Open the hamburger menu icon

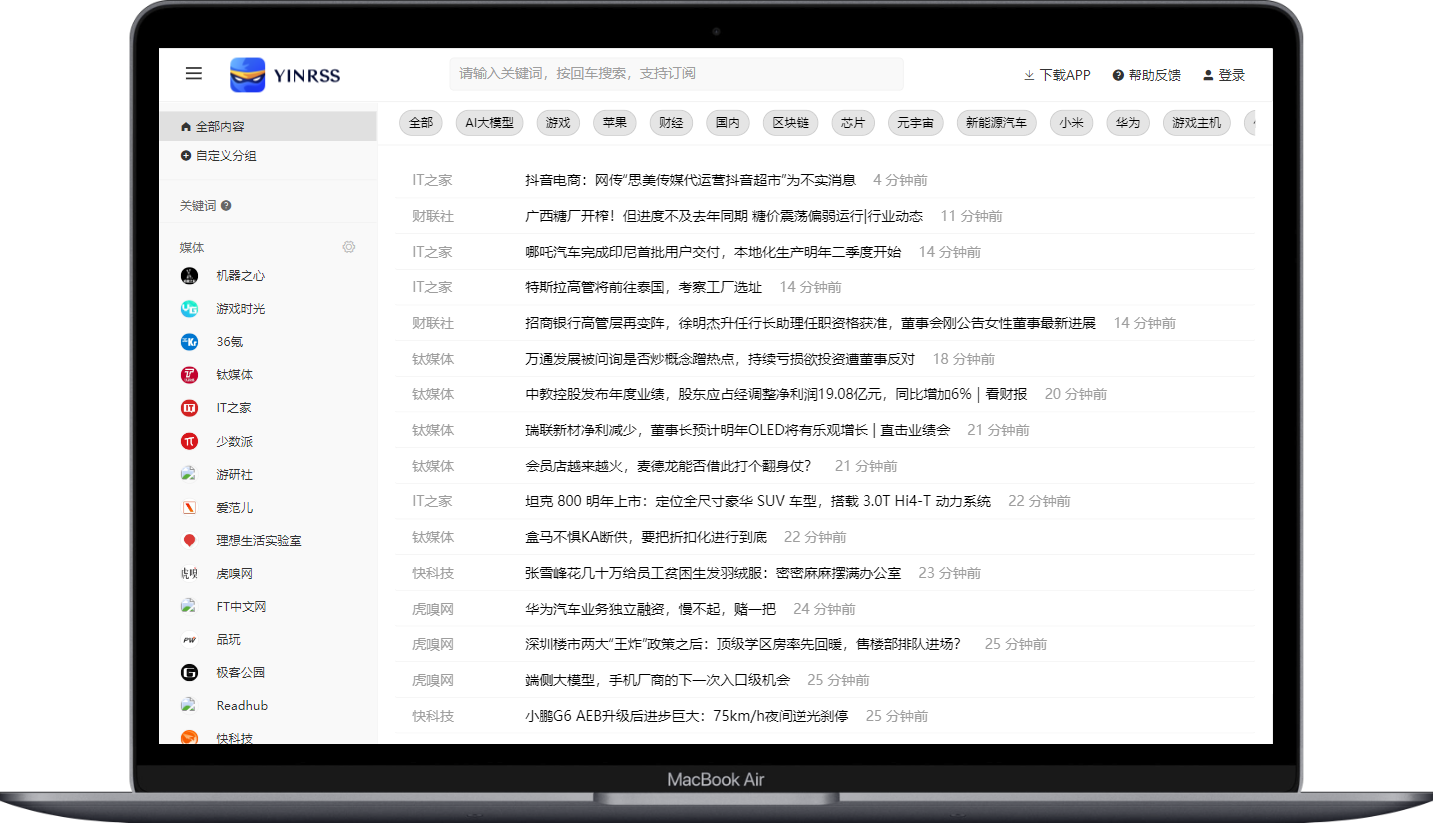(x=194, y=73)
